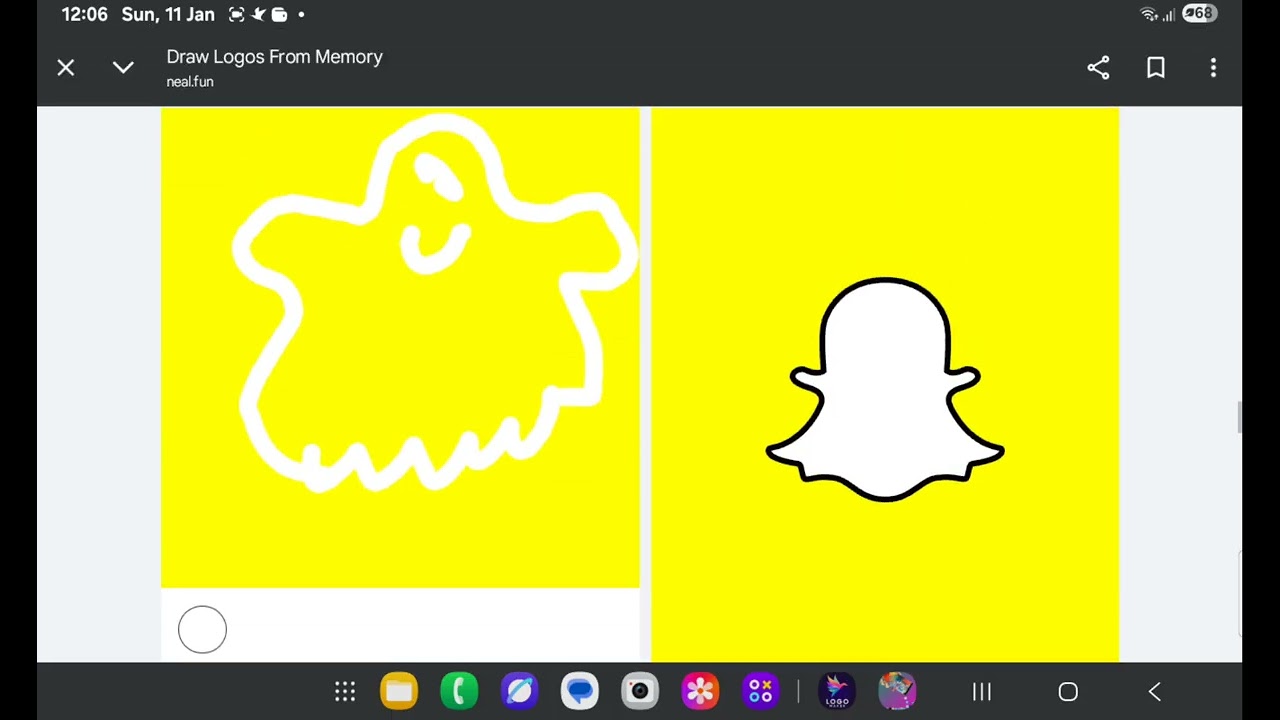Tap the Sun, 11 Jan date
This screenshot has width=1280, height=720.
point(168,15)
